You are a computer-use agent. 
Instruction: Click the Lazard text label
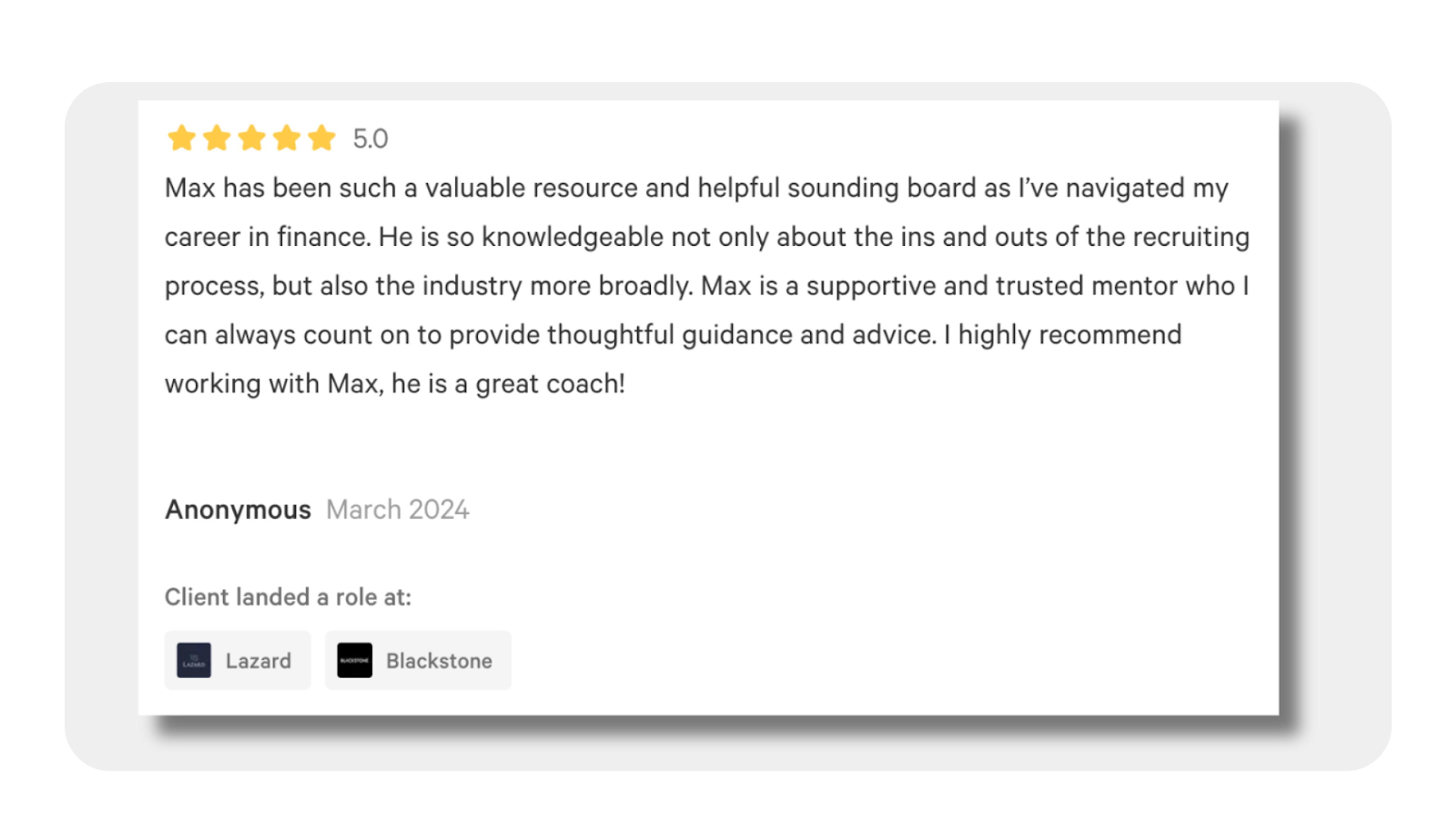point(258,661)
